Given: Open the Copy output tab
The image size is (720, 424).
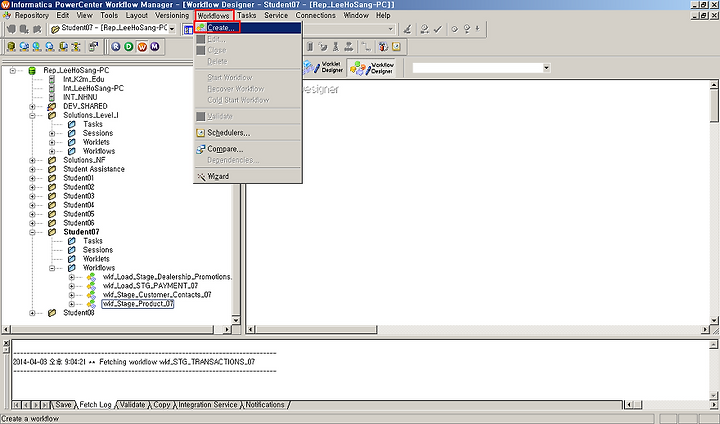Looking at the screenshot, I should coord(161,405).
